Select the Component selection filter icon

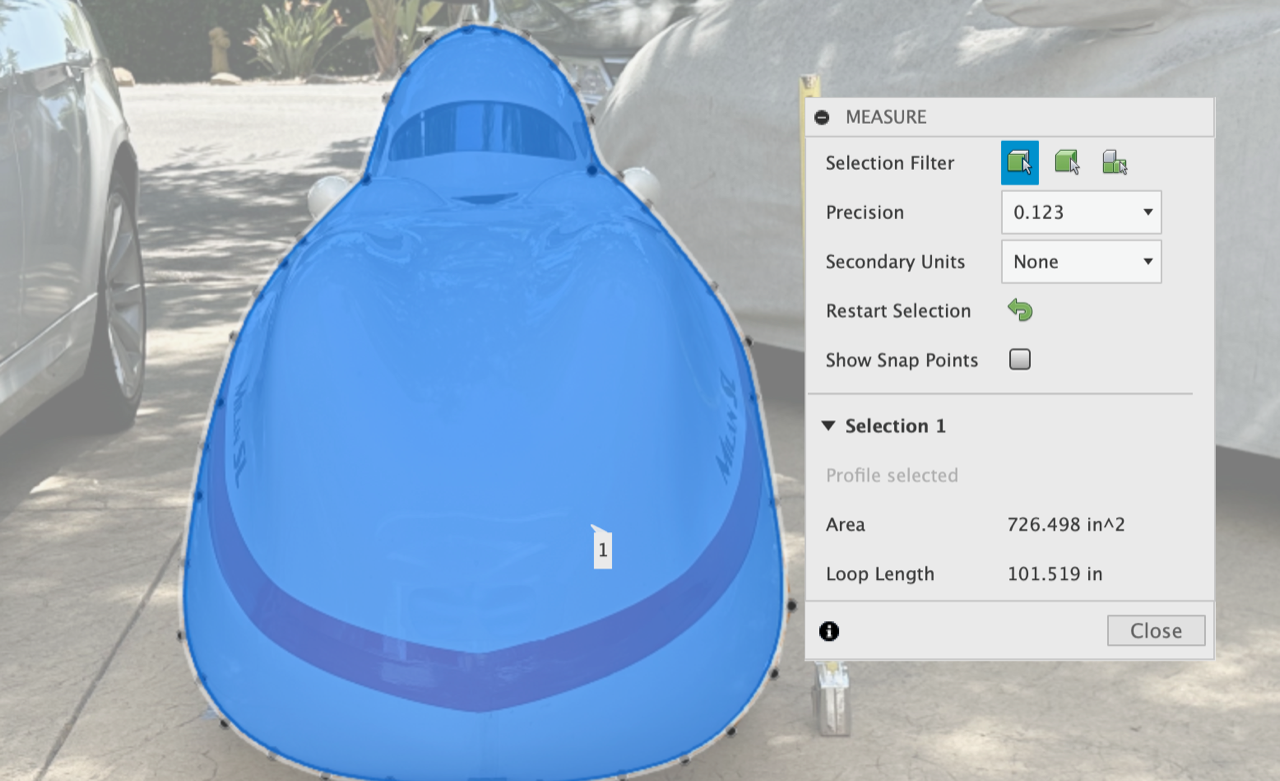[x=1115, y=163]
